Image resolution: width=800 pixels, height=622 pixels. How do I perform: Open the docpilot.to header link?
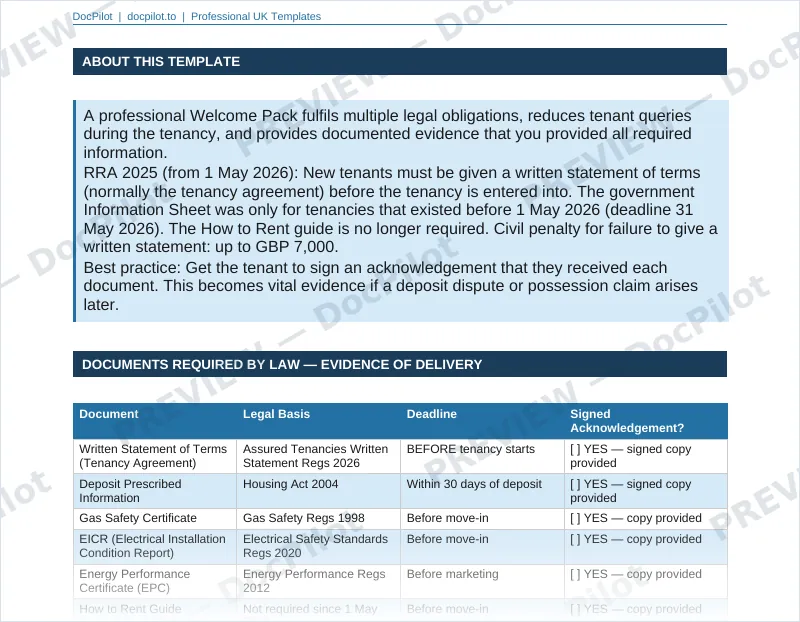[x=152, y=16]
